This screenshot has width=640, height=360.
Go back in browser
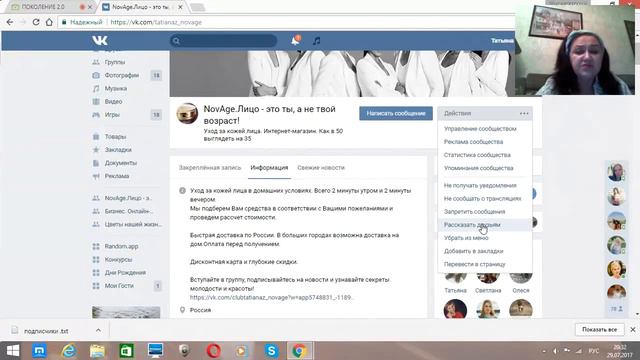click(10, 22)
